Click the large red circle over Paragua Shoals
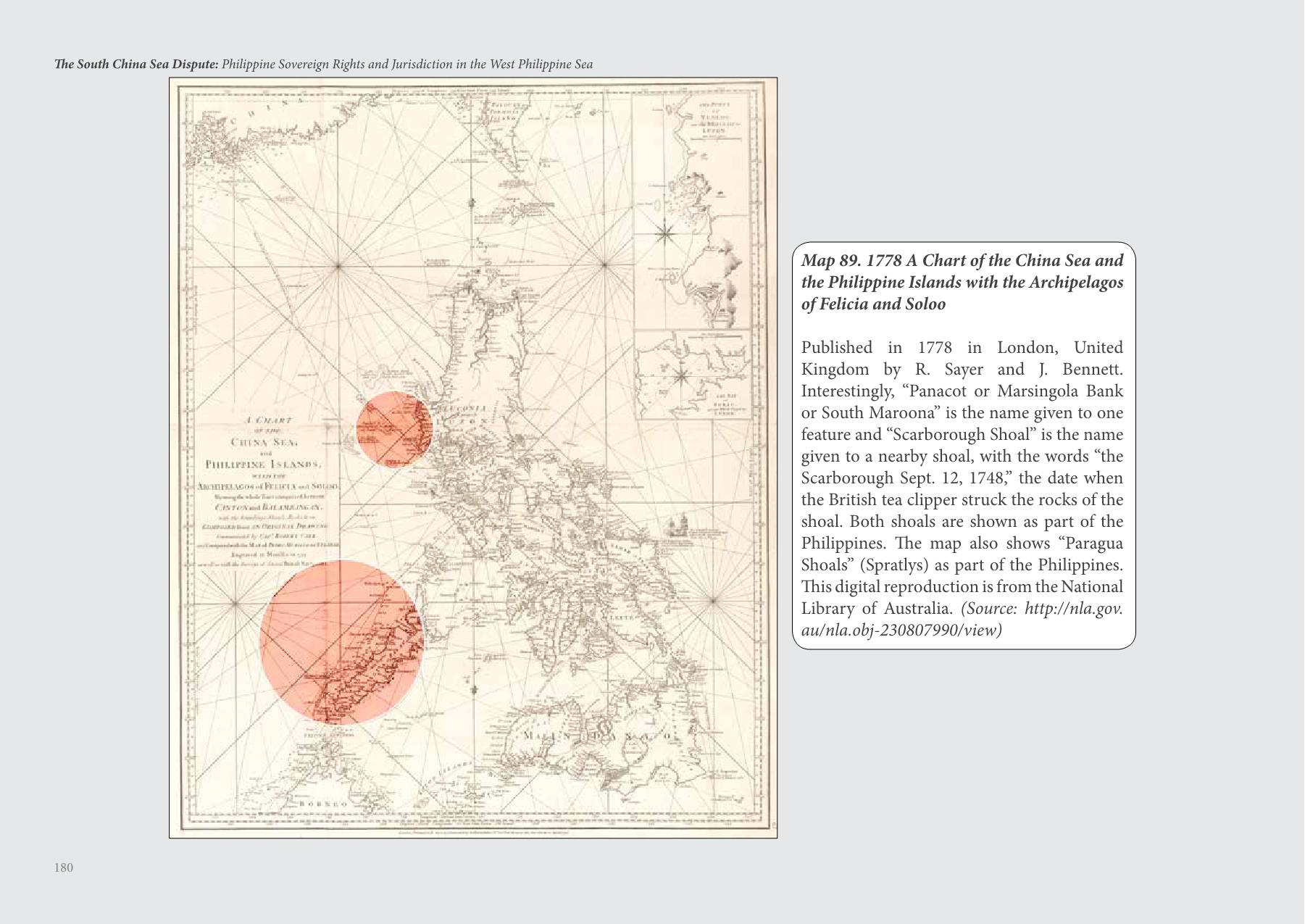The height and width of the screenshot is (924, 1305). [341, 641]
